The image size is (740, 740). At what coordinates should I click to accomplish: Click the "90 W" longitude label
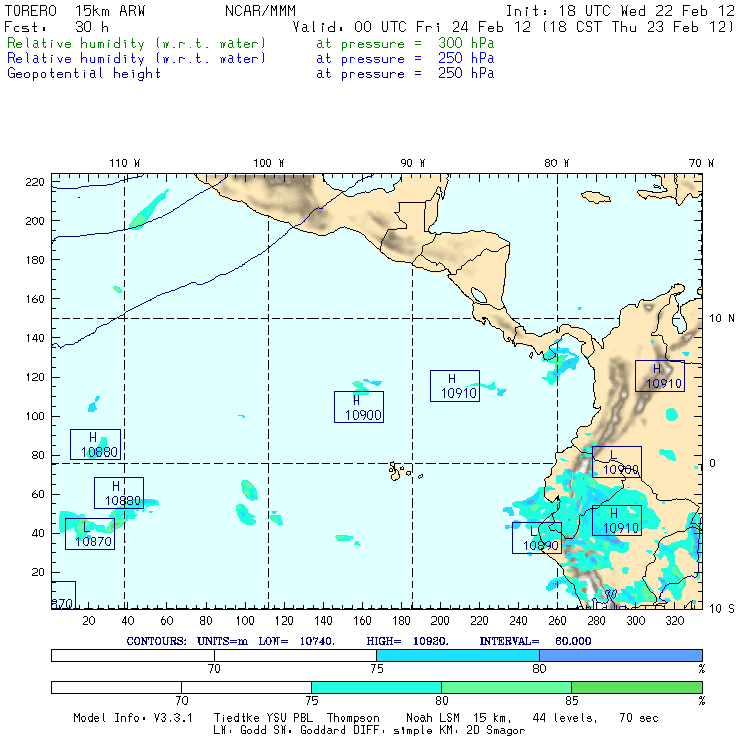point(412,163)
